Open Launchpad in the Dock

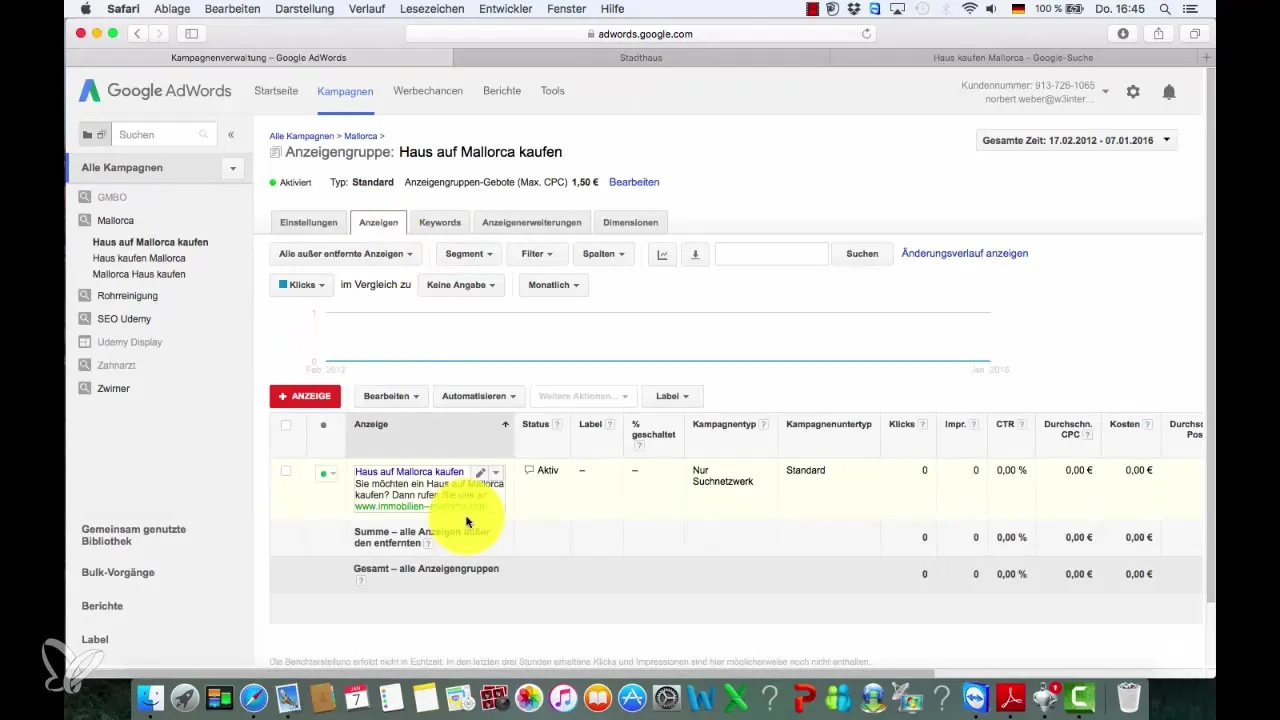(184, 697)
